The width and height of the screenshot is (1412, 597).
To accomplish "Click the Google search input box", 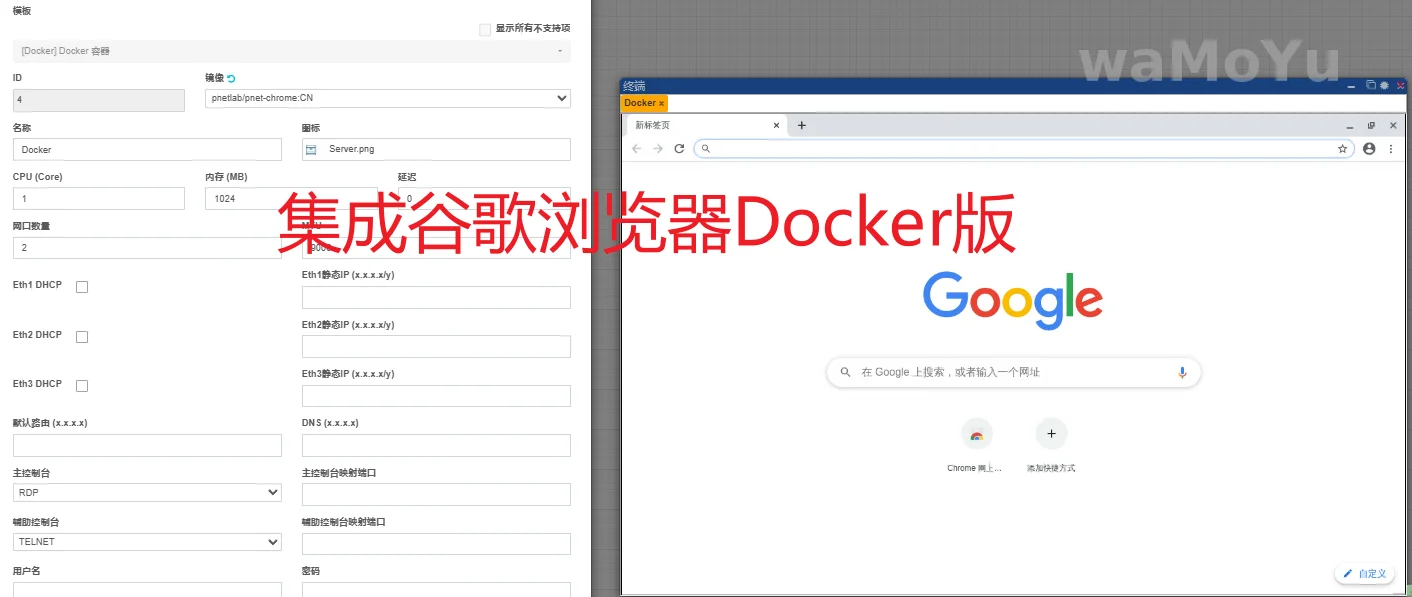I will [x=1010, y=372].
